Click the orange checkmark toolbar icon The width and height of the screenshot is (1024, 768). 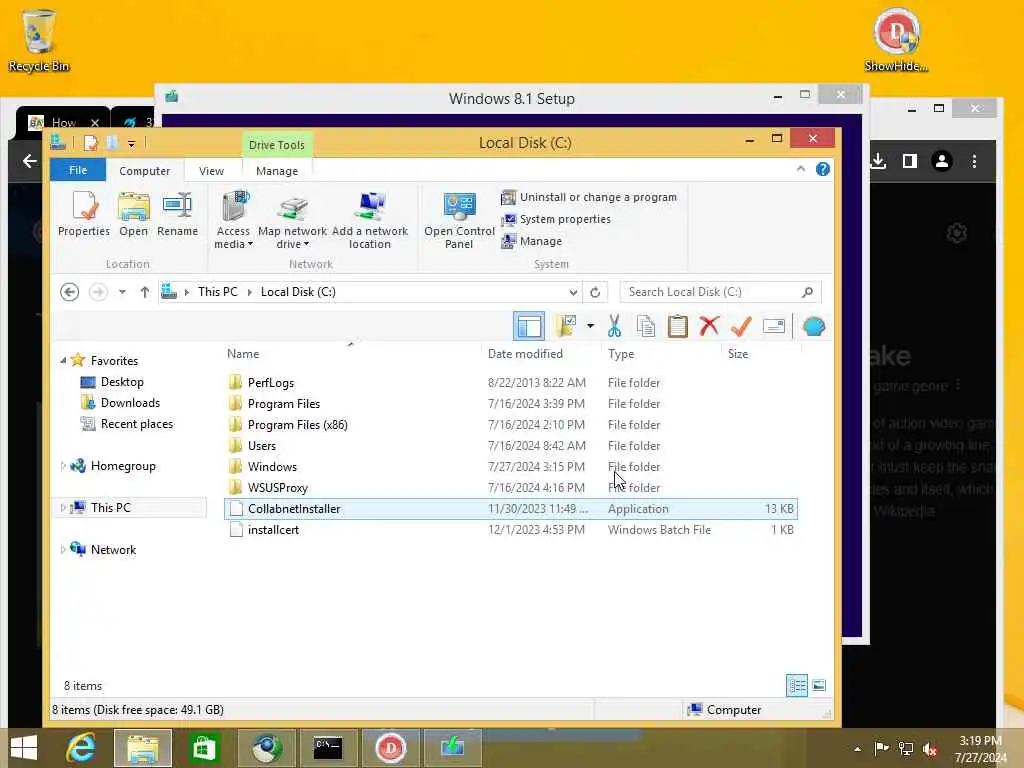(741, 326)
